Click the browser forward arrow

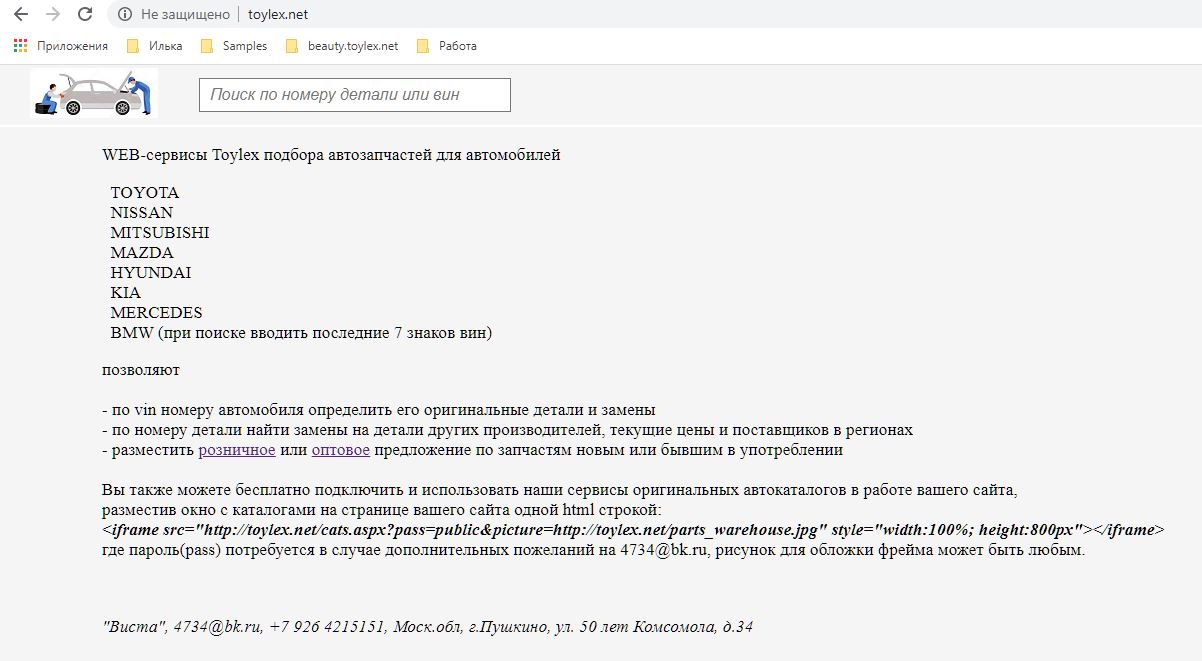(53, 14)
